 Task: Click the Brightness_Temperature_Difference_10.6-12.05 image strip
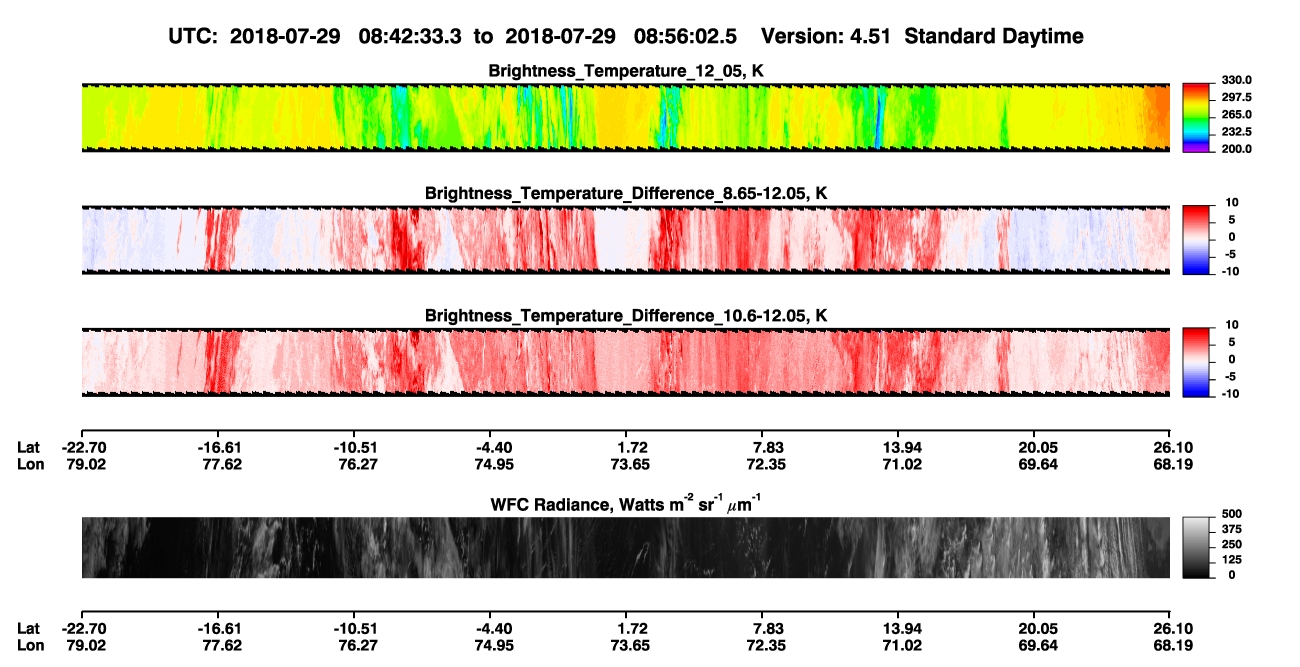pos(625,363)
